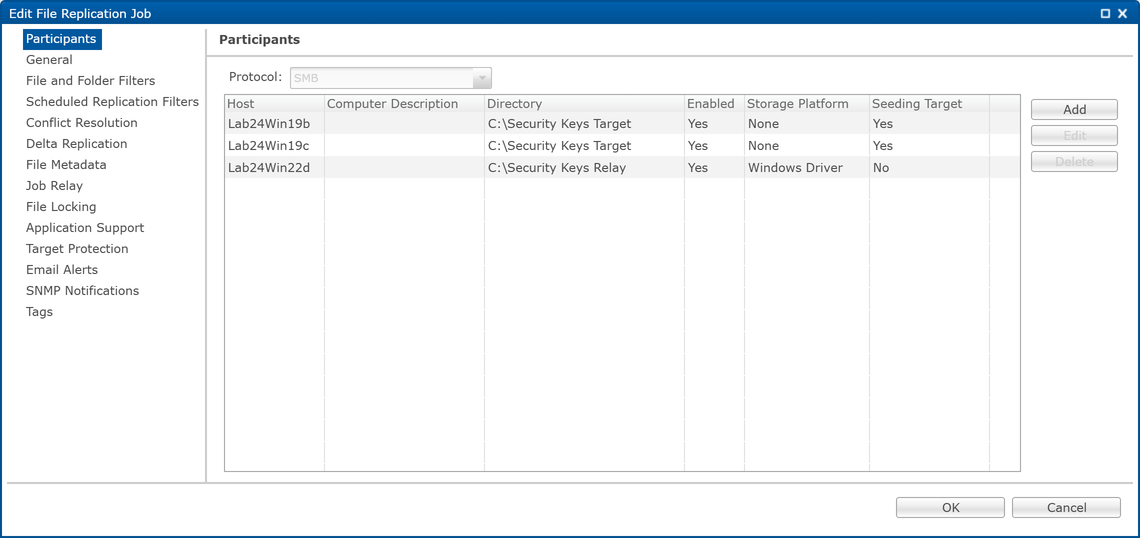
Task: Select SNMP Notifications page
Action: pyautogui.click(x=82, y=291)
